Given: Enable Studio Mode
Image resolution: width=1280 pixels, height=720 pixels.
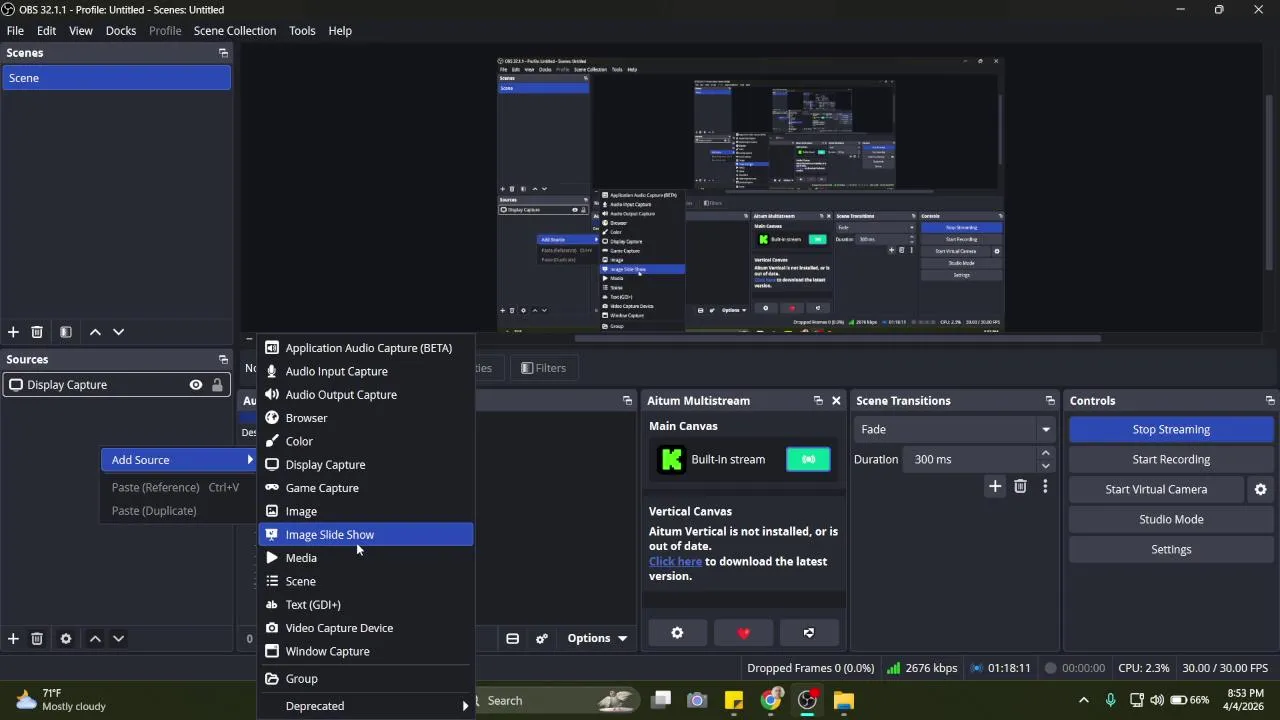Looking at the screenshot, I should (1171, 520).
